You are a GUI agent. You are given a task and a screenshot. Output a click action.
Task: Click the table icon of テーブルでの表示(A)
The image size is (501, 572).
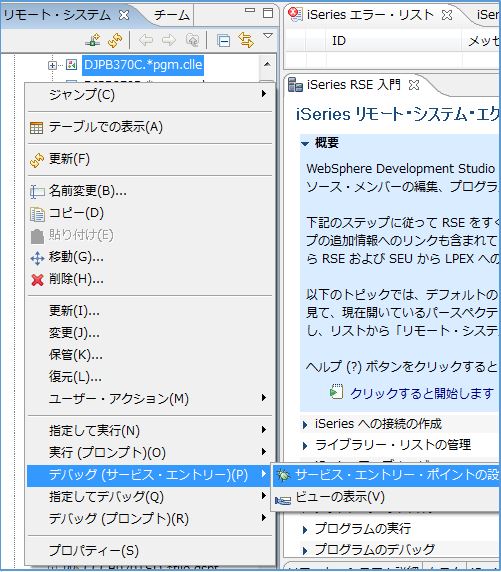click(36, 128)
